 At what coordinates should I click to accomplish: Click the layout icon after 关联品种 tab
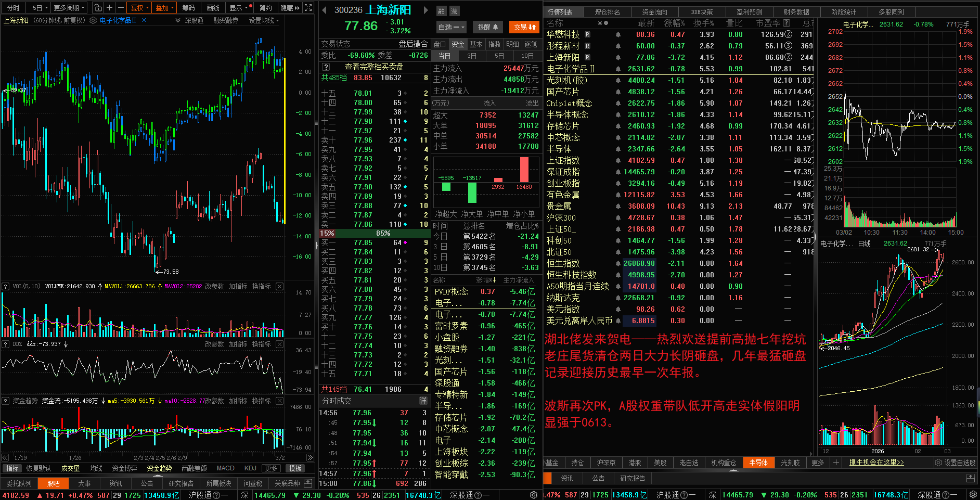[308, 483]
